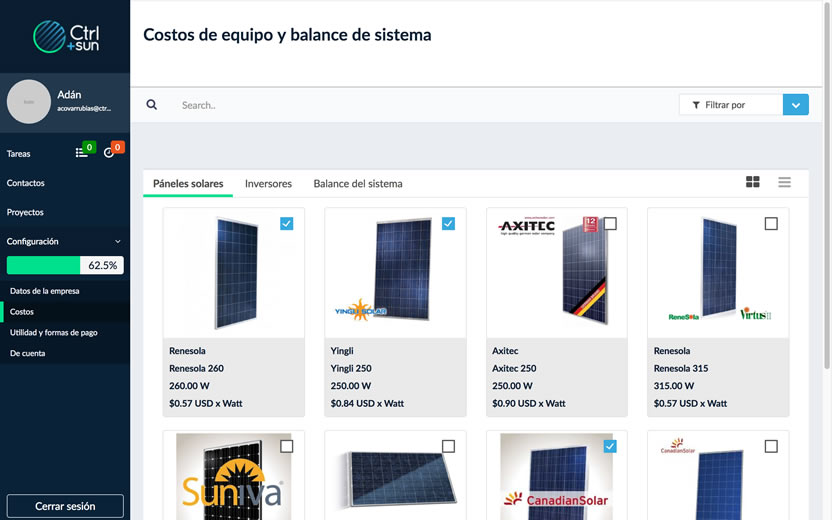Screen dimensions: 832x520
Task: Click the 315.00 W power value
Action: (x=674, y=386)
